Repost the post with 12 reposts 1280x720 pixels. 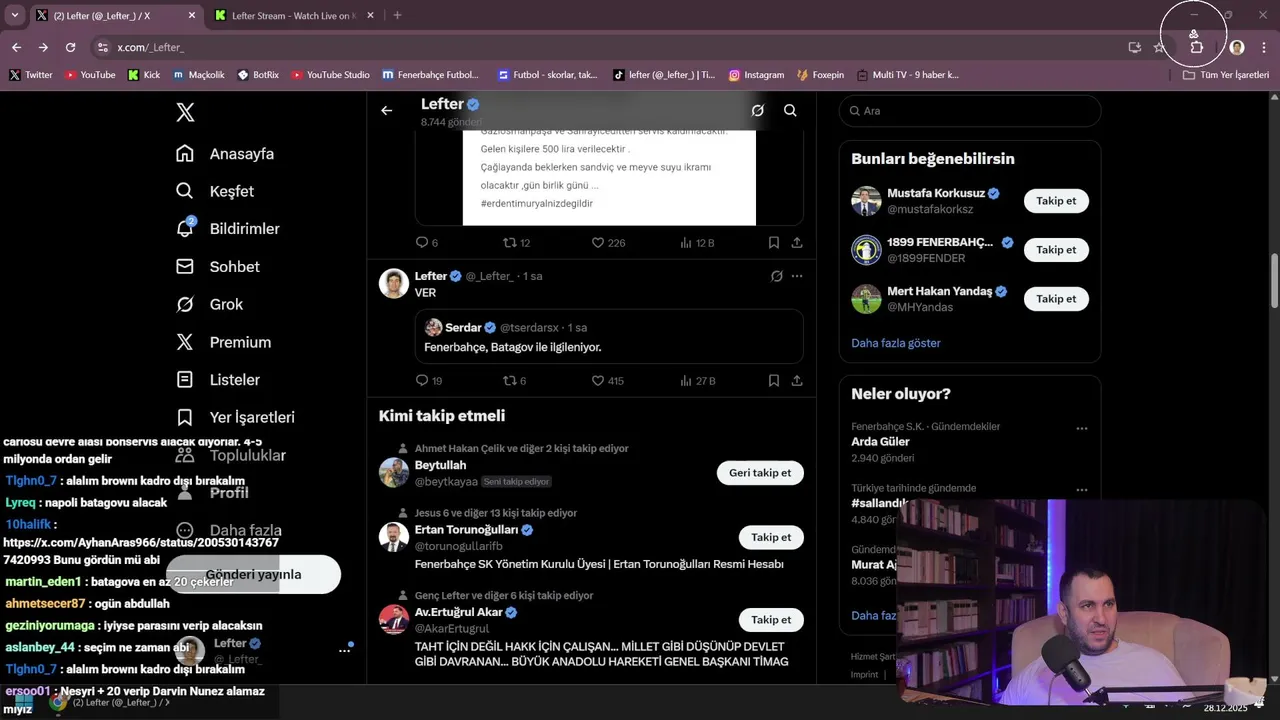517,243
